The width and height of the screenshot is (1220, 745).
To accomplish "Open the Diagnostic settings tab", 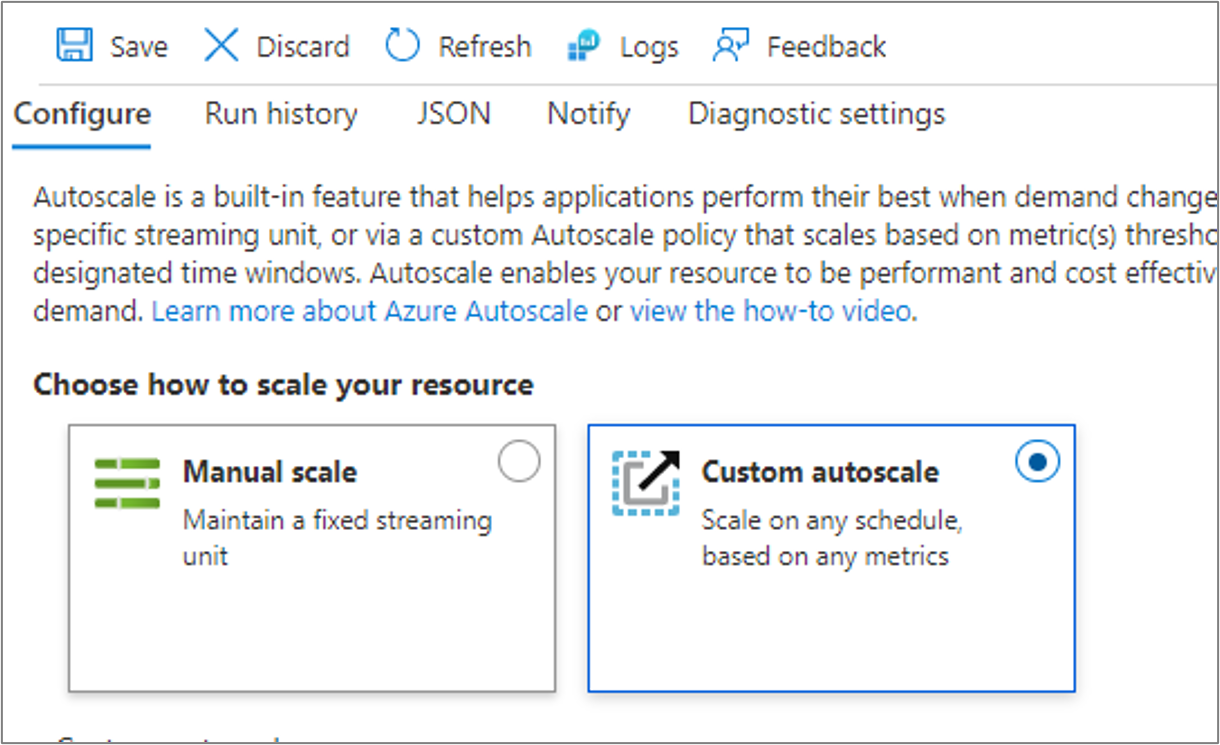I will [x=816, y=114].
